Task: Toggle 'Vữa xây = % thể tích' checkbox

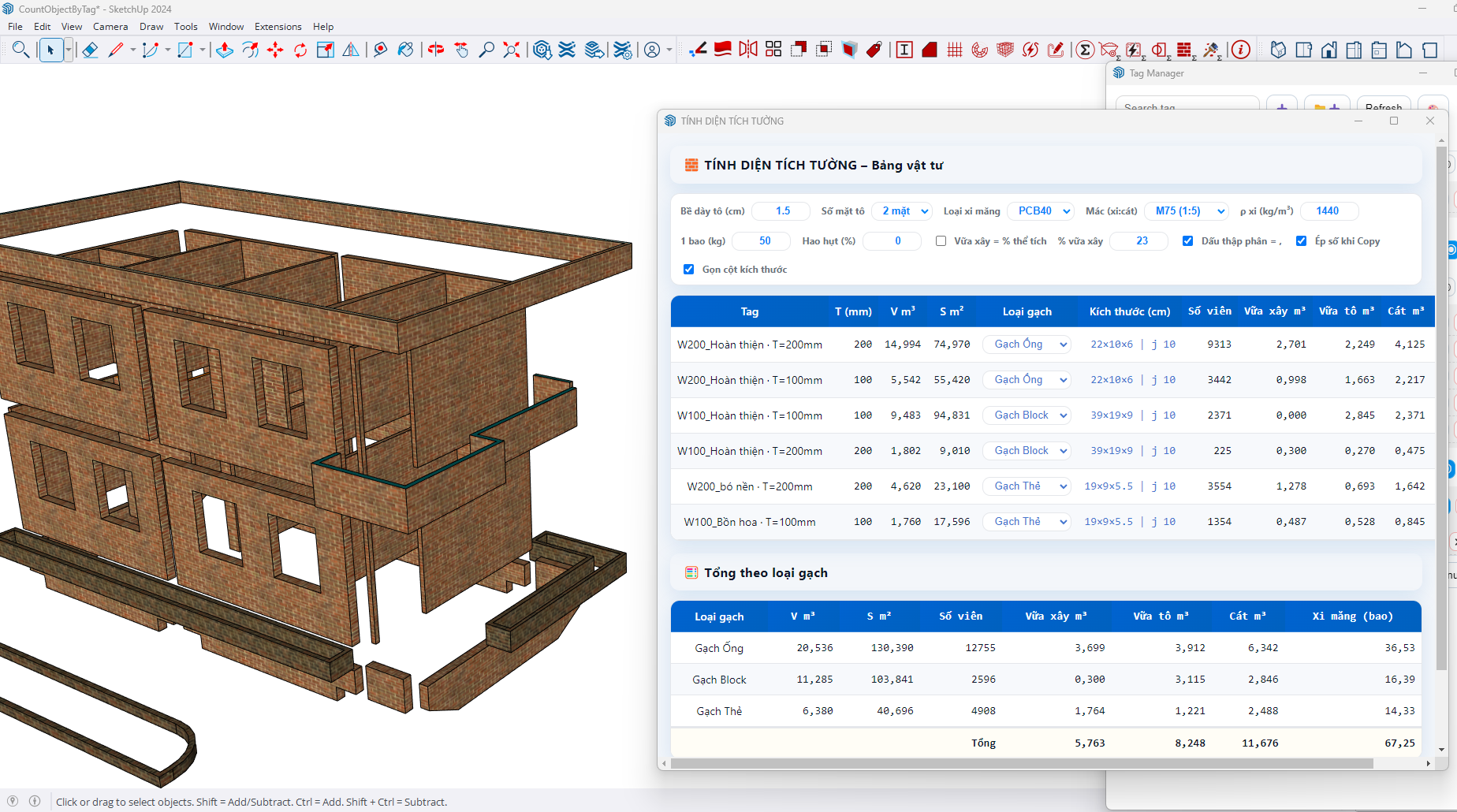Action: tap(941, 241)
